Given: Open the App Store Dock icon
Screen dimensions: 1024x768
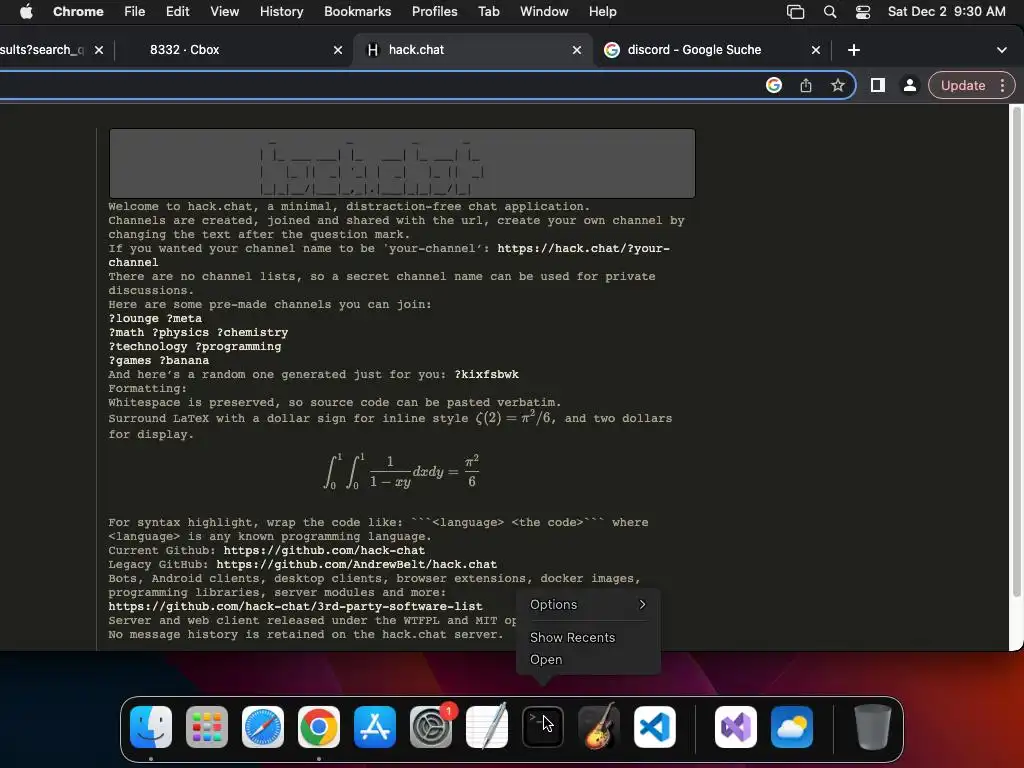Looking at the screenshot, I should 375,726.
